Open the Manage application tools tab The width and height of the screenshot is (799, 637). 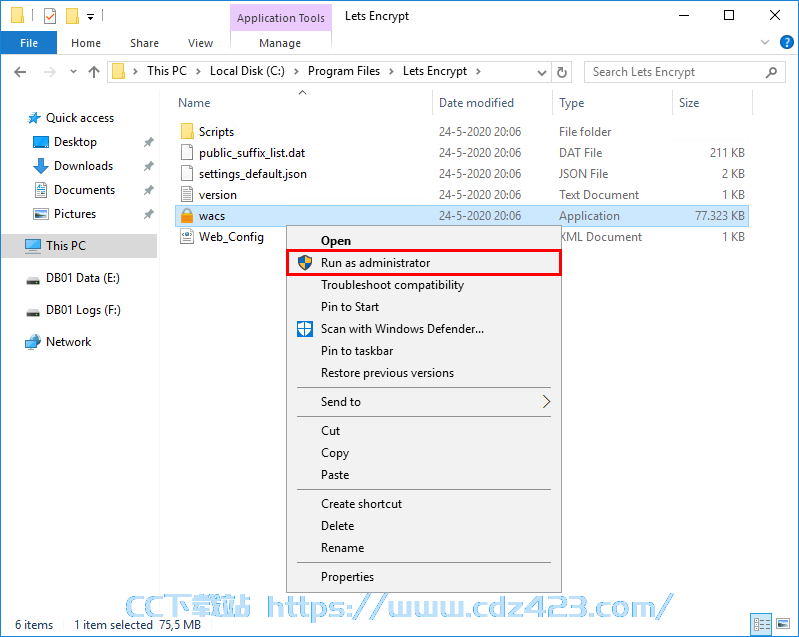[280, 43]
